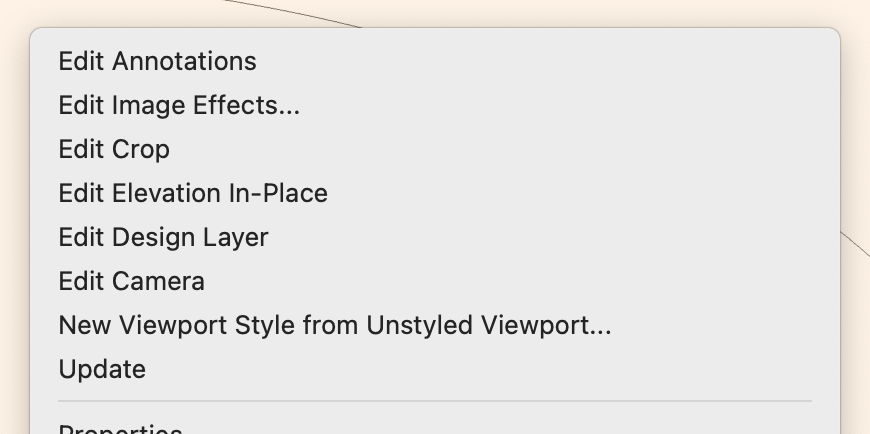This screenshot has width=870, height=434.
Task: Edit the viewport camera
Action: coord(131,282)
